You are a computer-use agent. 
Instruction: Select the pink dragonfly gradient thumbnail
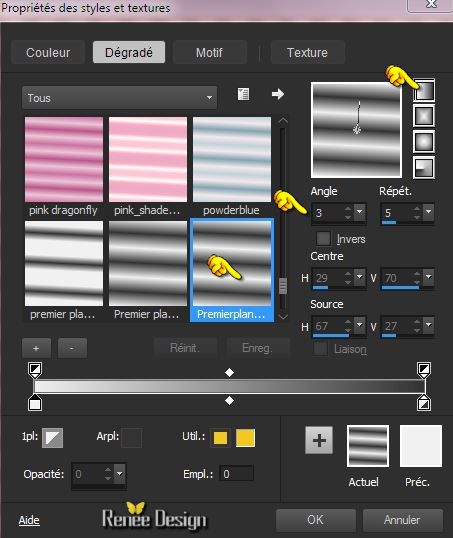[x=64, y=159]
